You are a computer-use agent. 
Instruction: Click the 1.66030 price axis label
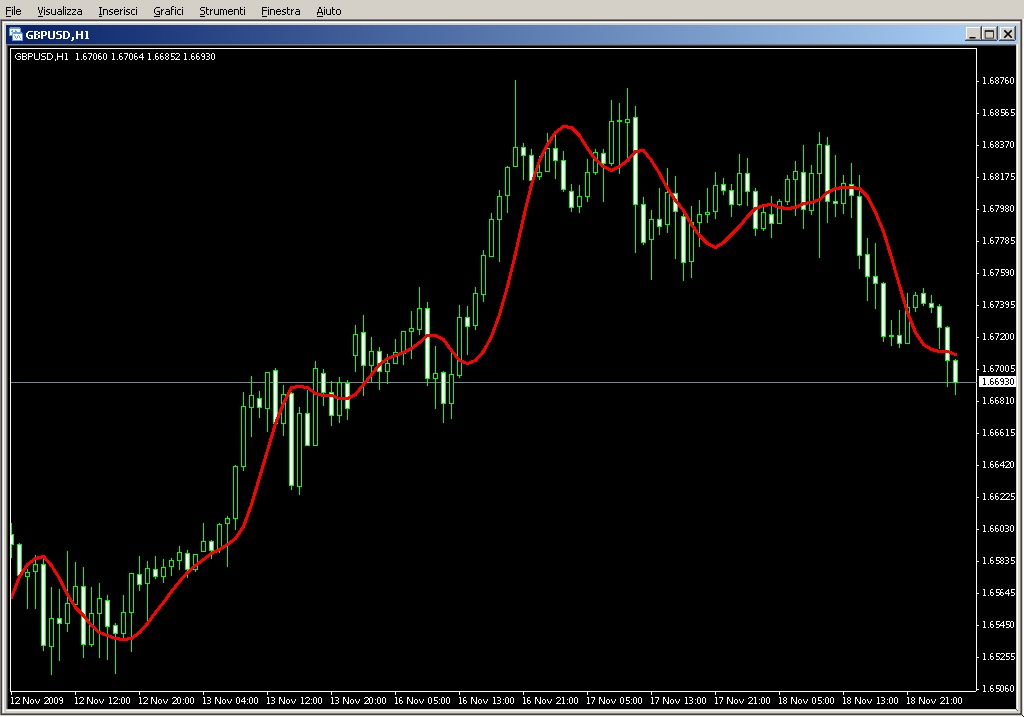click(x=999, y=528)
